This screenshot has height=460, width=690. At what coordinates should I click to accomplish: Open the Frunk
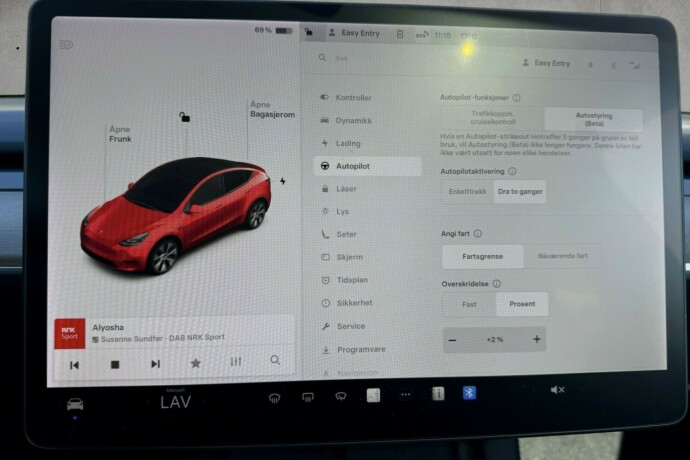(120, 134)
